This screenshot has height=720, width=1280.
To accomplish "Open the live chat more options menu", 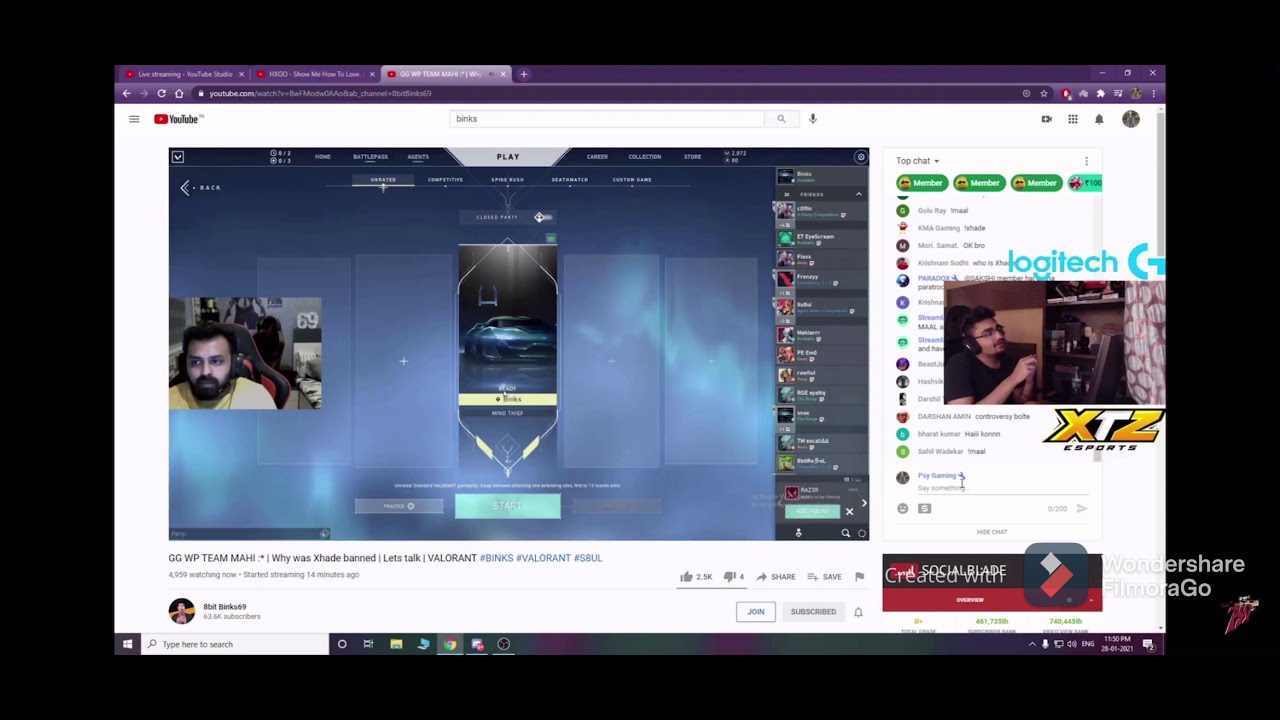I will (1086, 161).
